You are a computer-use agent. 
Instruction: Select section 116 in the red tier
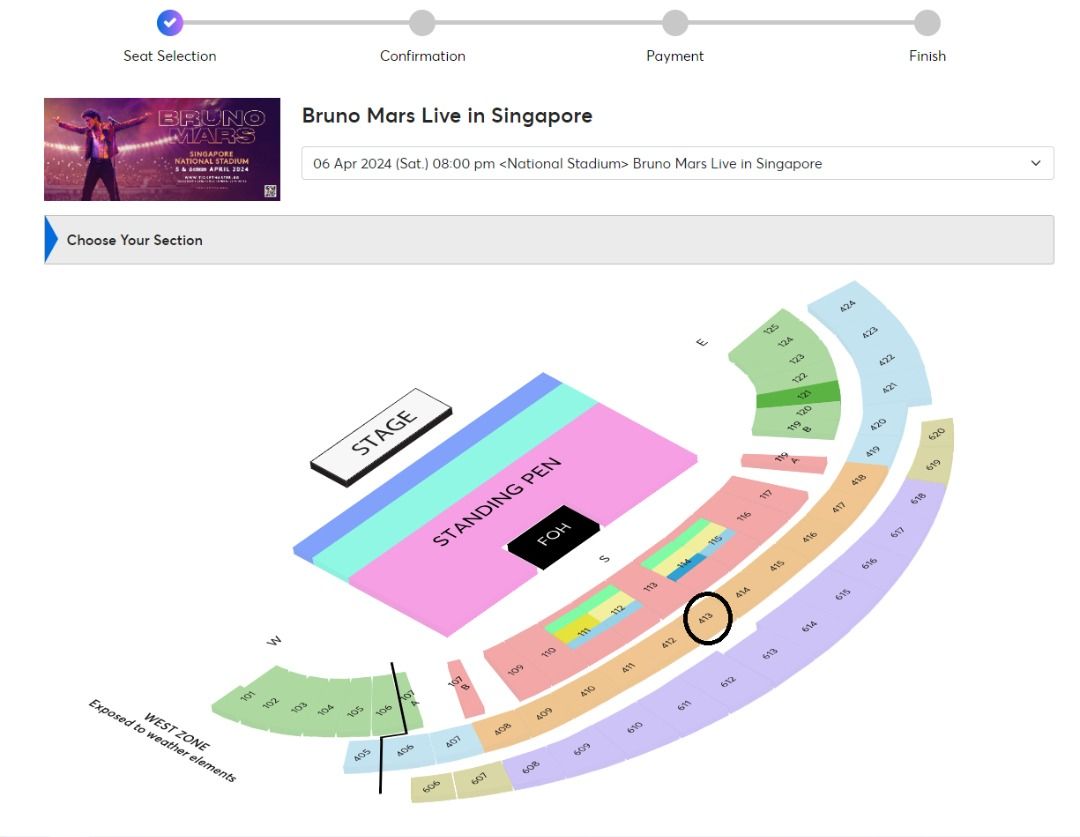pyautogui.click(x=744, y=516)
